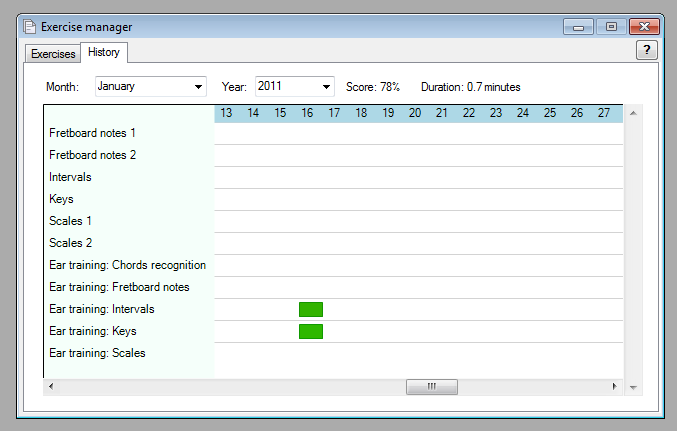
Task: Click the horizontal scrollbar left arrow
Action: click(x=51, y=386)
